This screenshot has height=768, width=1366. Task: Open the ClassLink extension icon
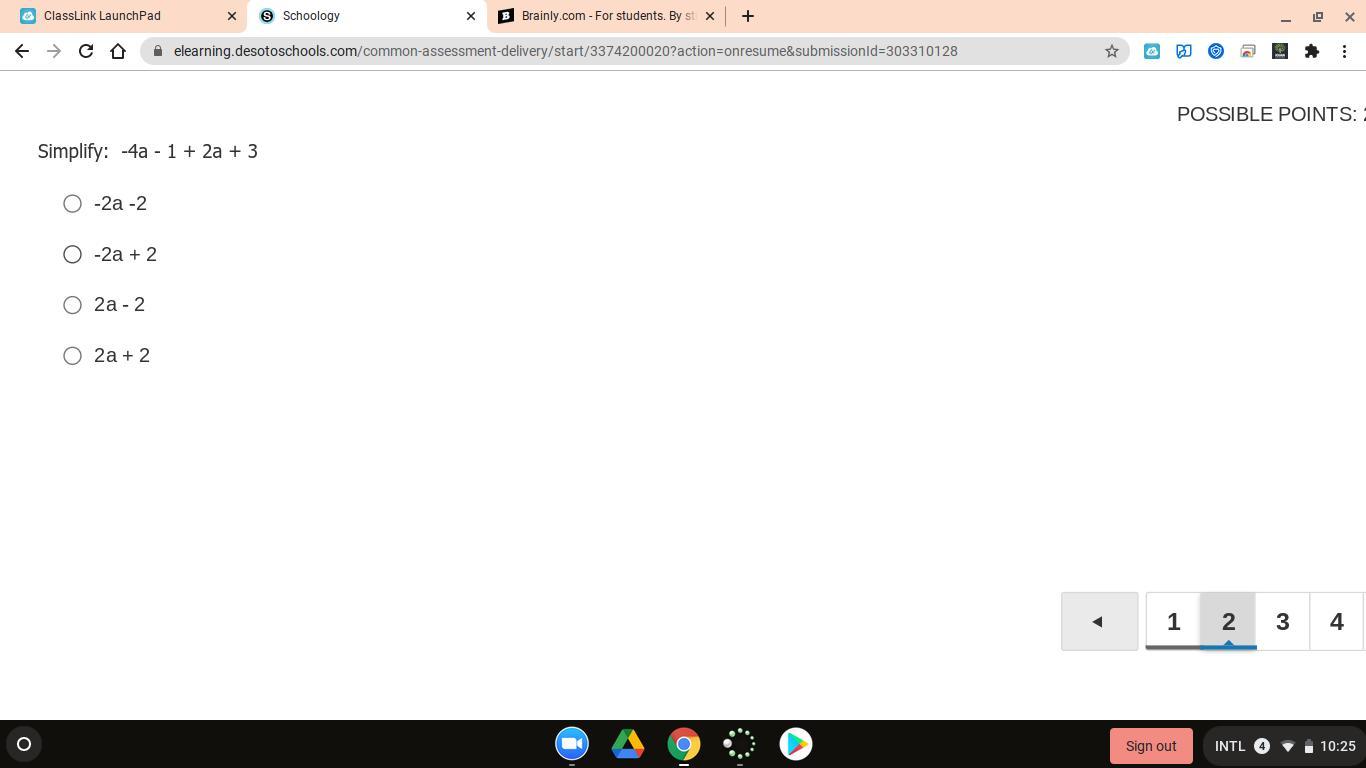tap(1152, 51)
